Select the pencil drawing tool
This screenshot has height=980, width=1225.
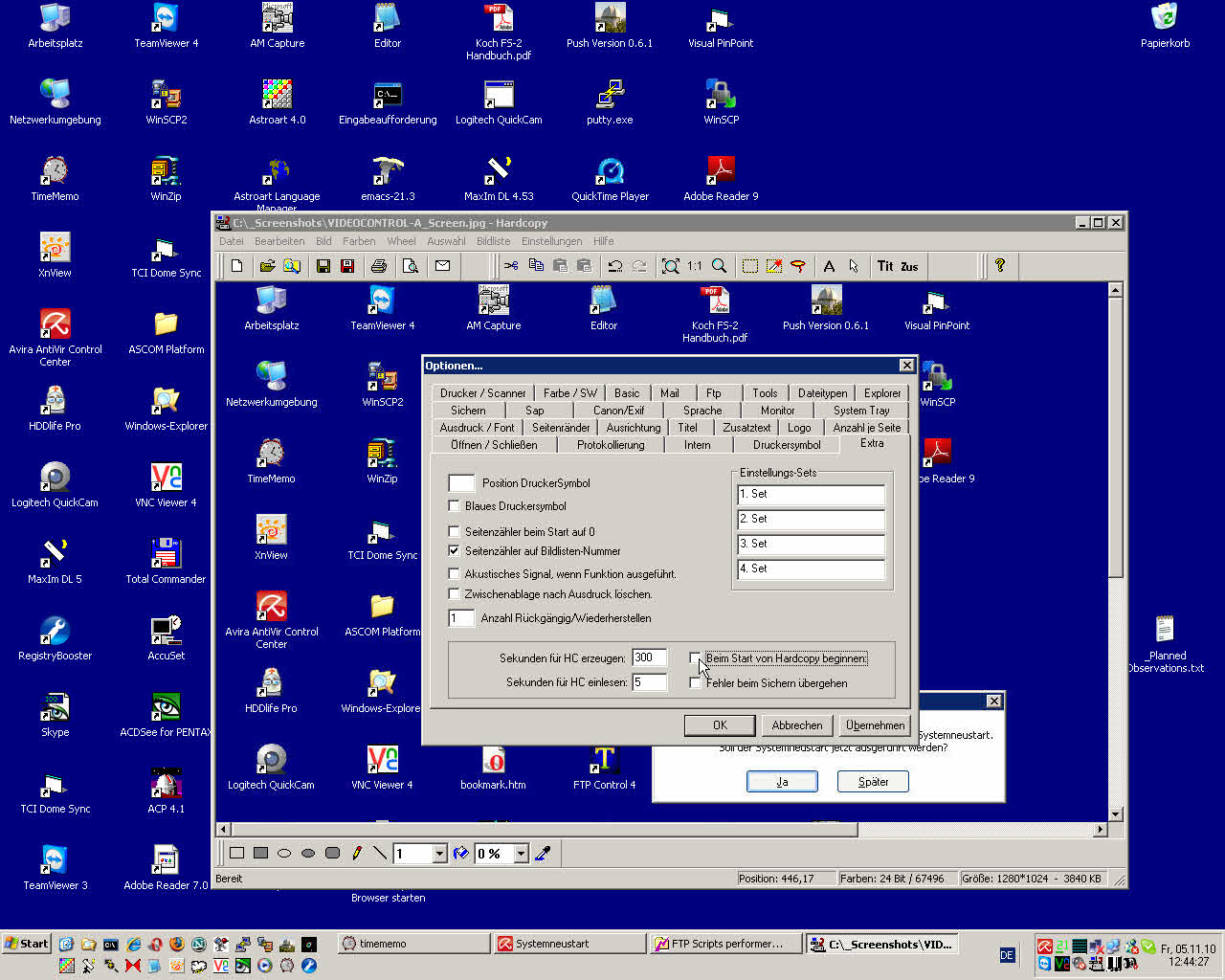[357, 853]
